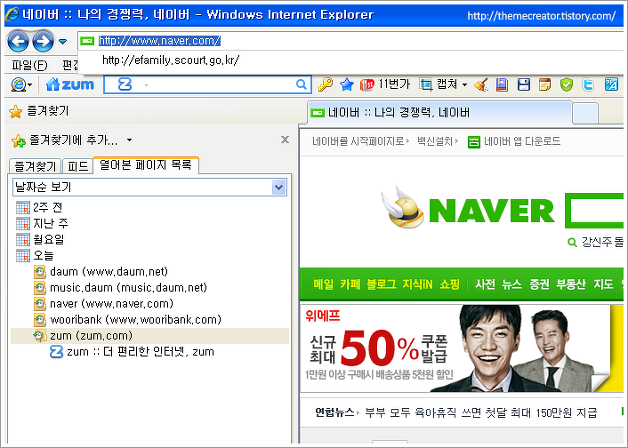628x448 pixels.
Task: Click the IE logo toolbar icon
Action: click(x=22, y=84)
